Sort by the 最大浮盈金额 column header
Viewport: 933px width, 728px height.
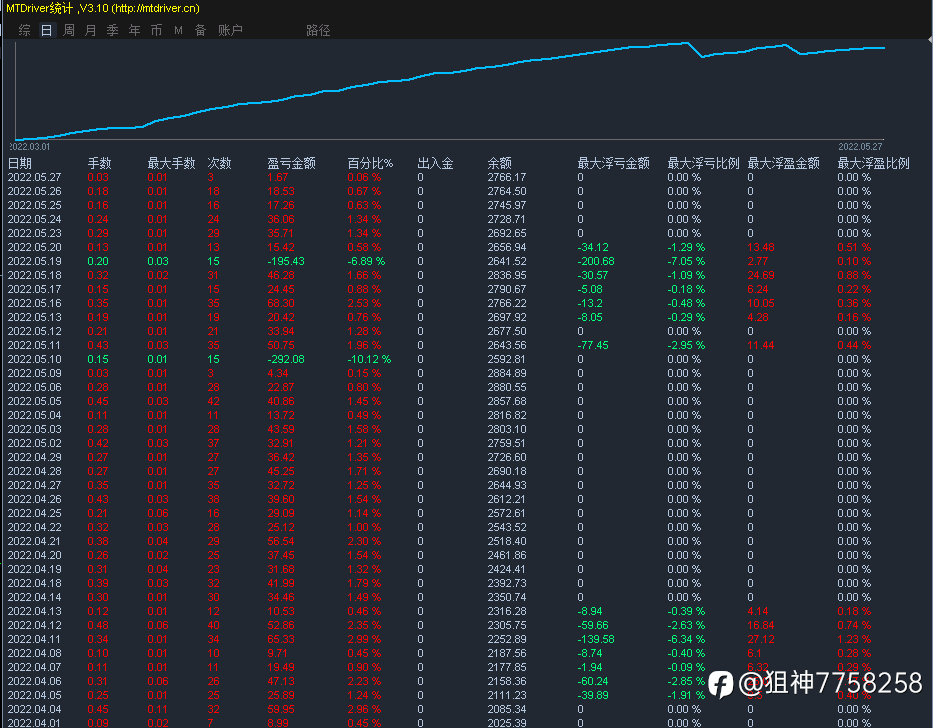coord(784,163)
